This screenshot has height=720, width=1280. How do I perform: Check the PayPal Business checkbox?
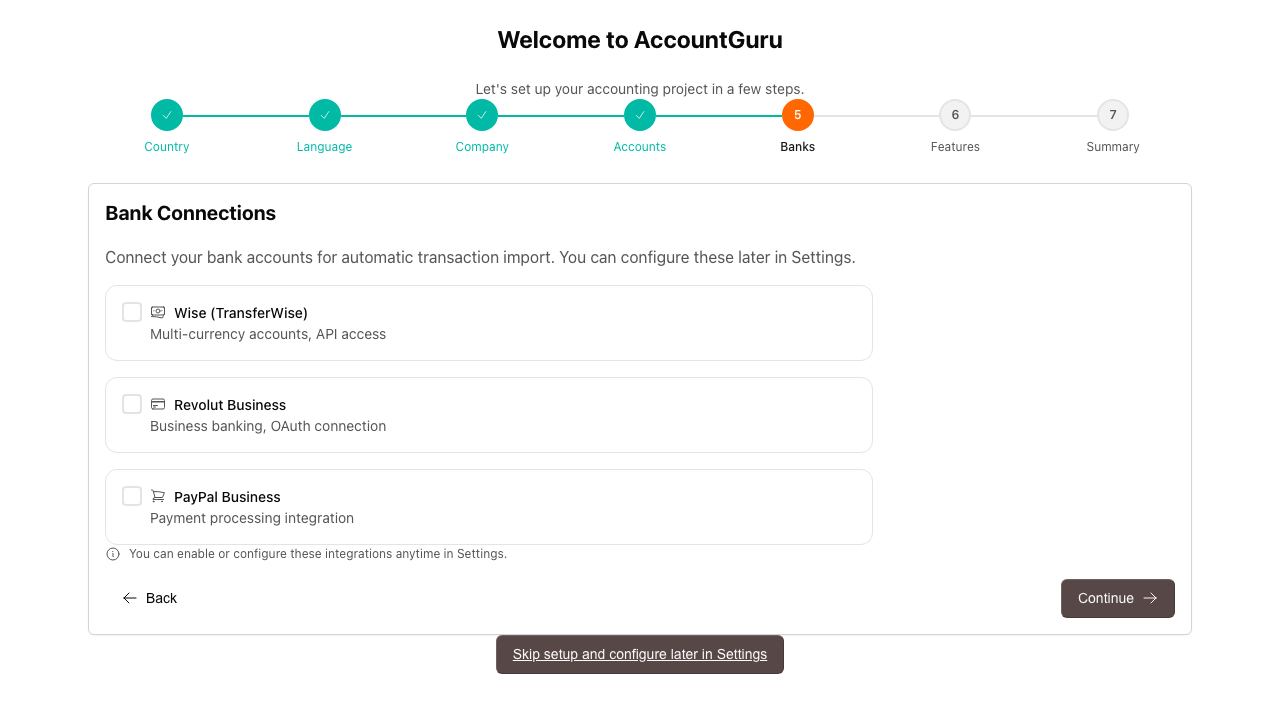pyautogui.click(x=132, y=496)
